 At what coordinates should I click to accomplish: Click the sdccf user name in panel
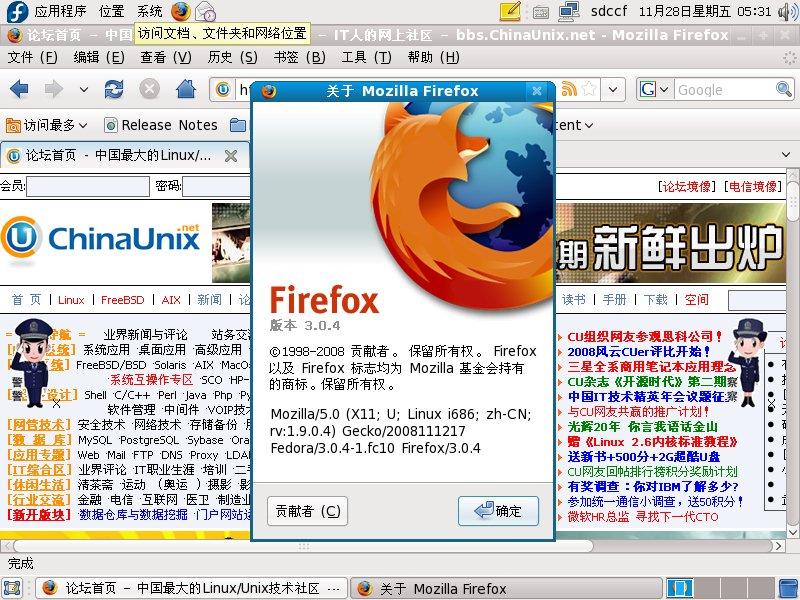coord(609,11)
